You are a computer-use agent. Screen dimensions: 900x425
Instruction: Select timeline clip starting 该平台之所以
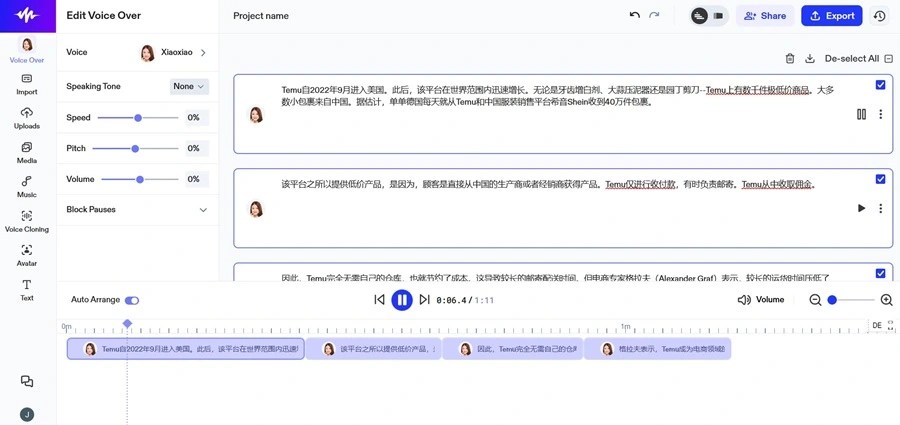pos(373,349)
